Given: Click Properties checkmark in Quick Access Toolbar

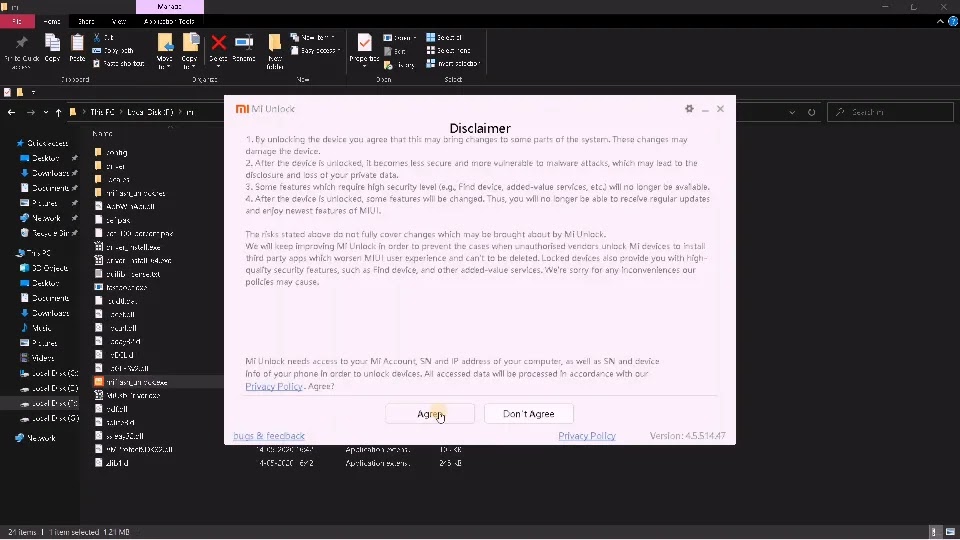Looking at the screenshot, I should [x=7, y=92].
